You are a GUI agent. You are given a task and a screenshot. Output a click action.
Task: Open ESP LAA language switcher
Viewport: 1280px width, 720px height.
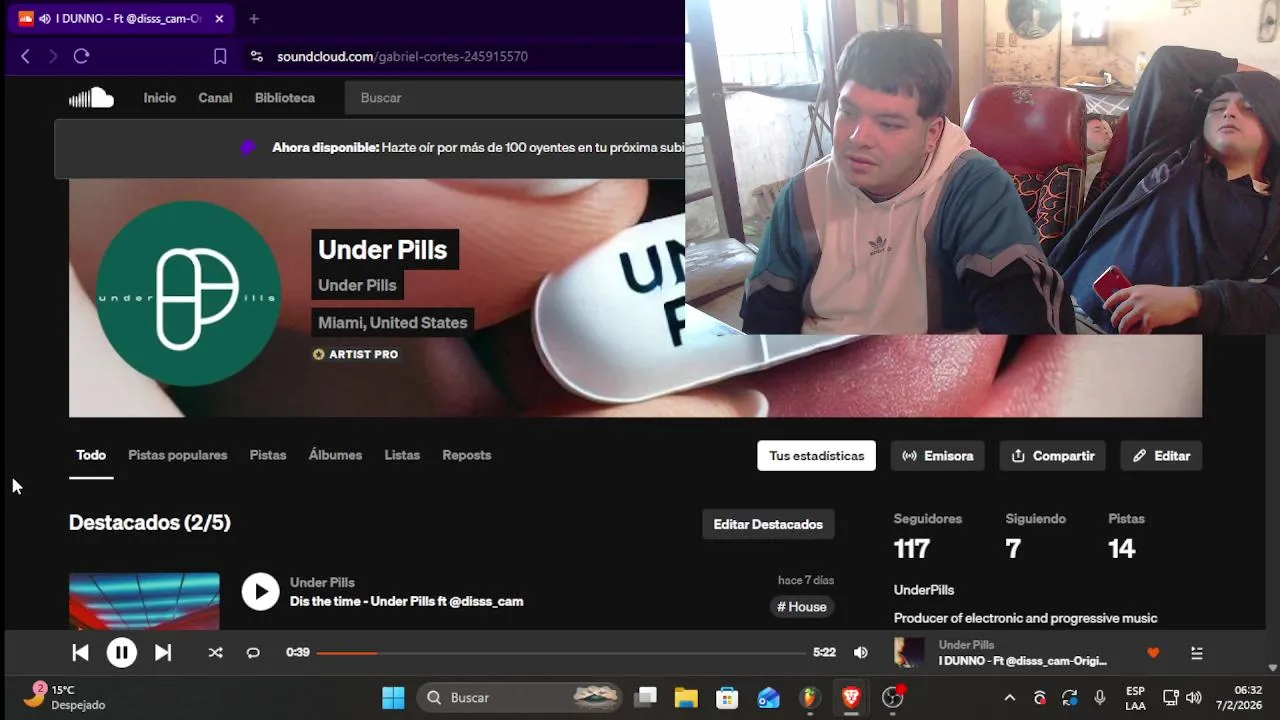[1135, 698]
